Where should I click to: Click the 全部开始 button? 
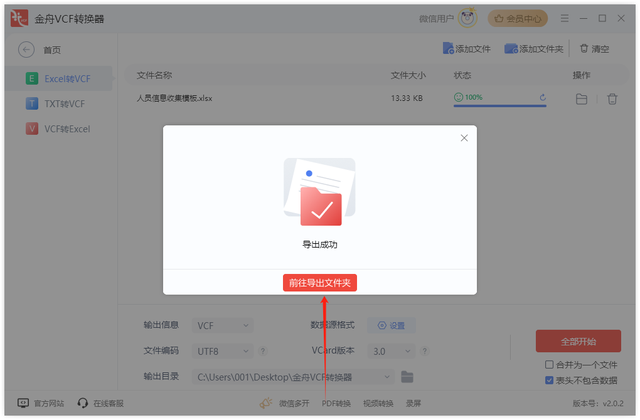578,341
